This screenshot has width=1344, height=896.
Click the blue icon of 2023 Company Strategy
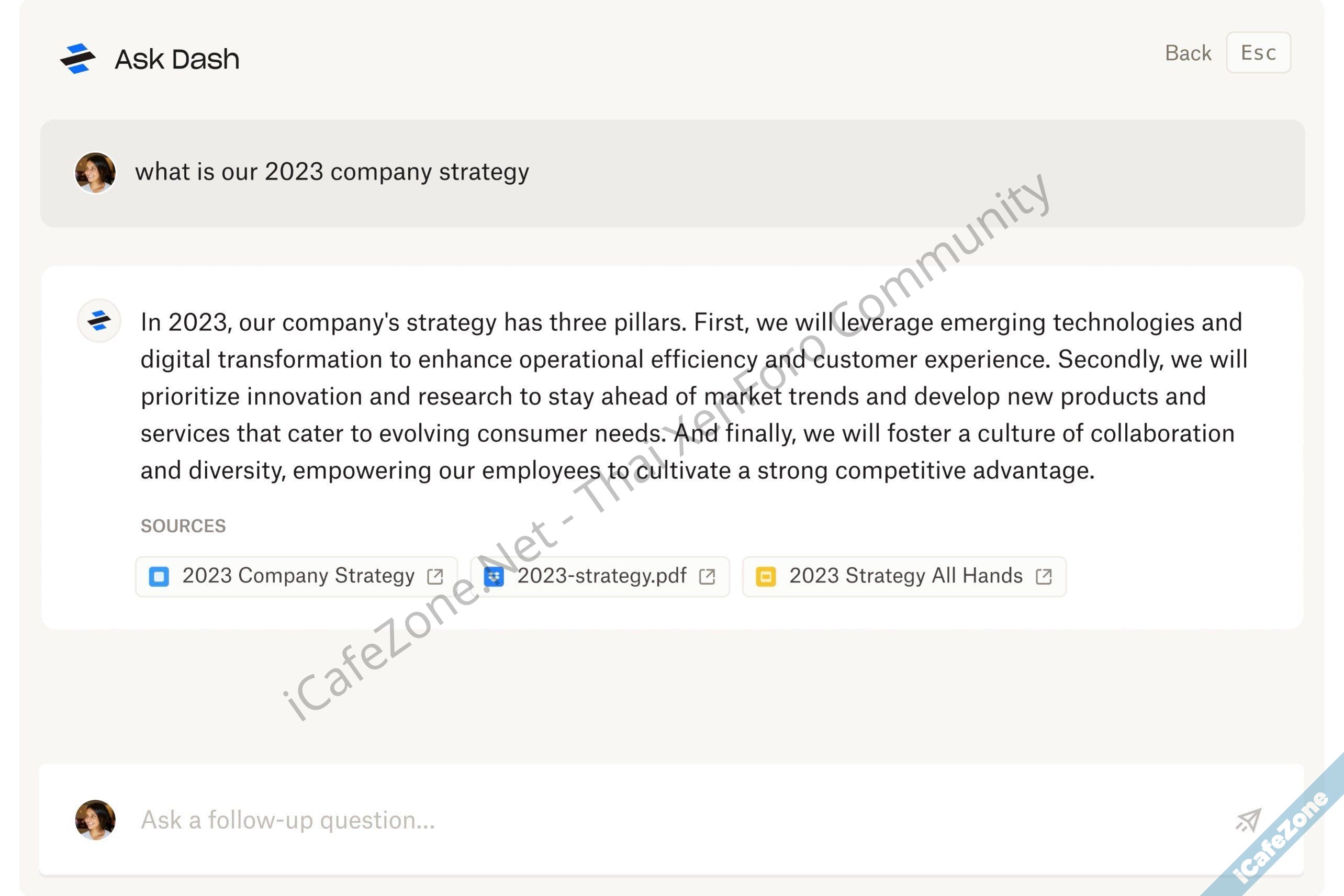coord(159,577)
